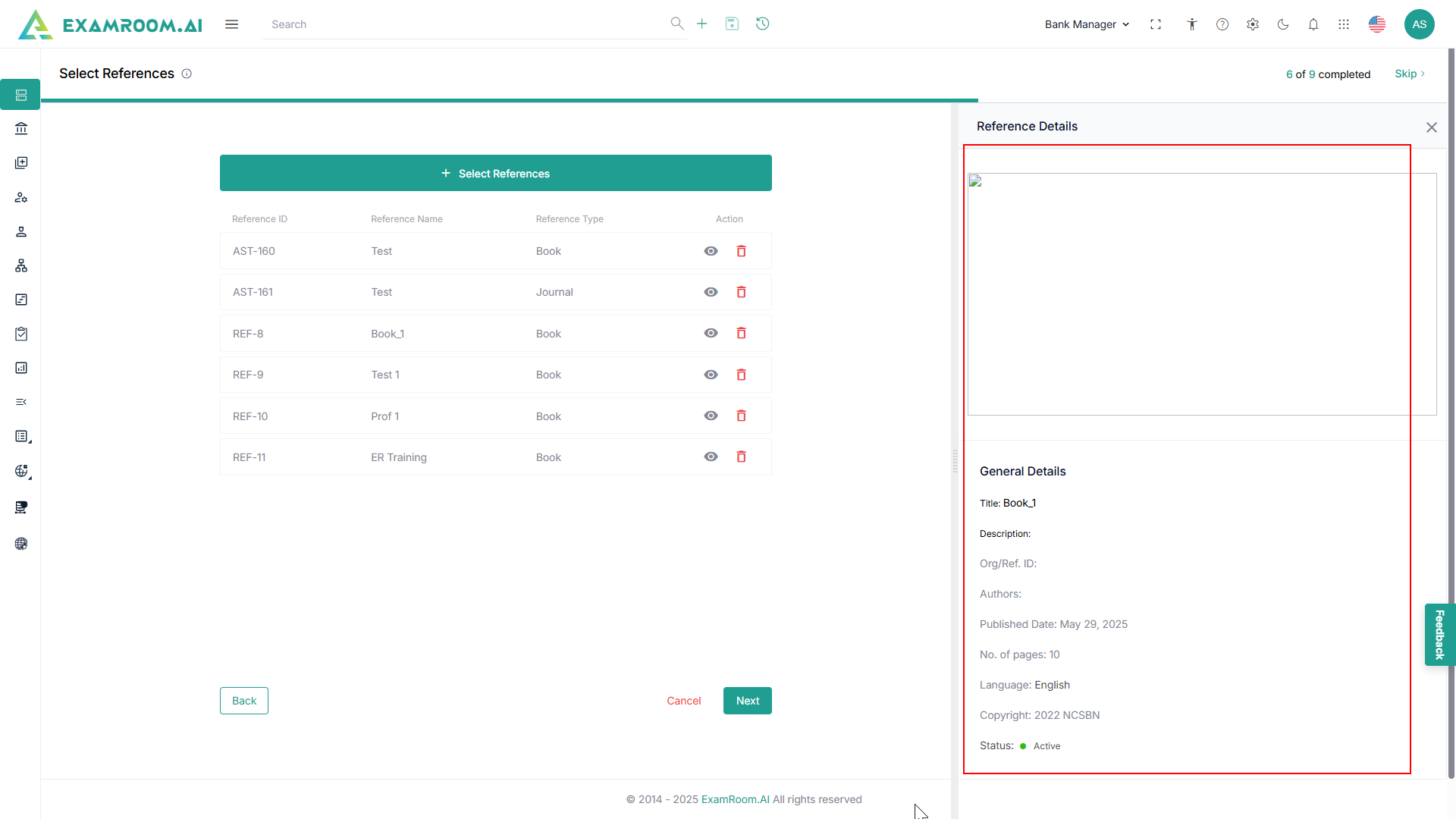
Task: Expand the Bank Manager role dropdown
Action: click(1087, 24)
